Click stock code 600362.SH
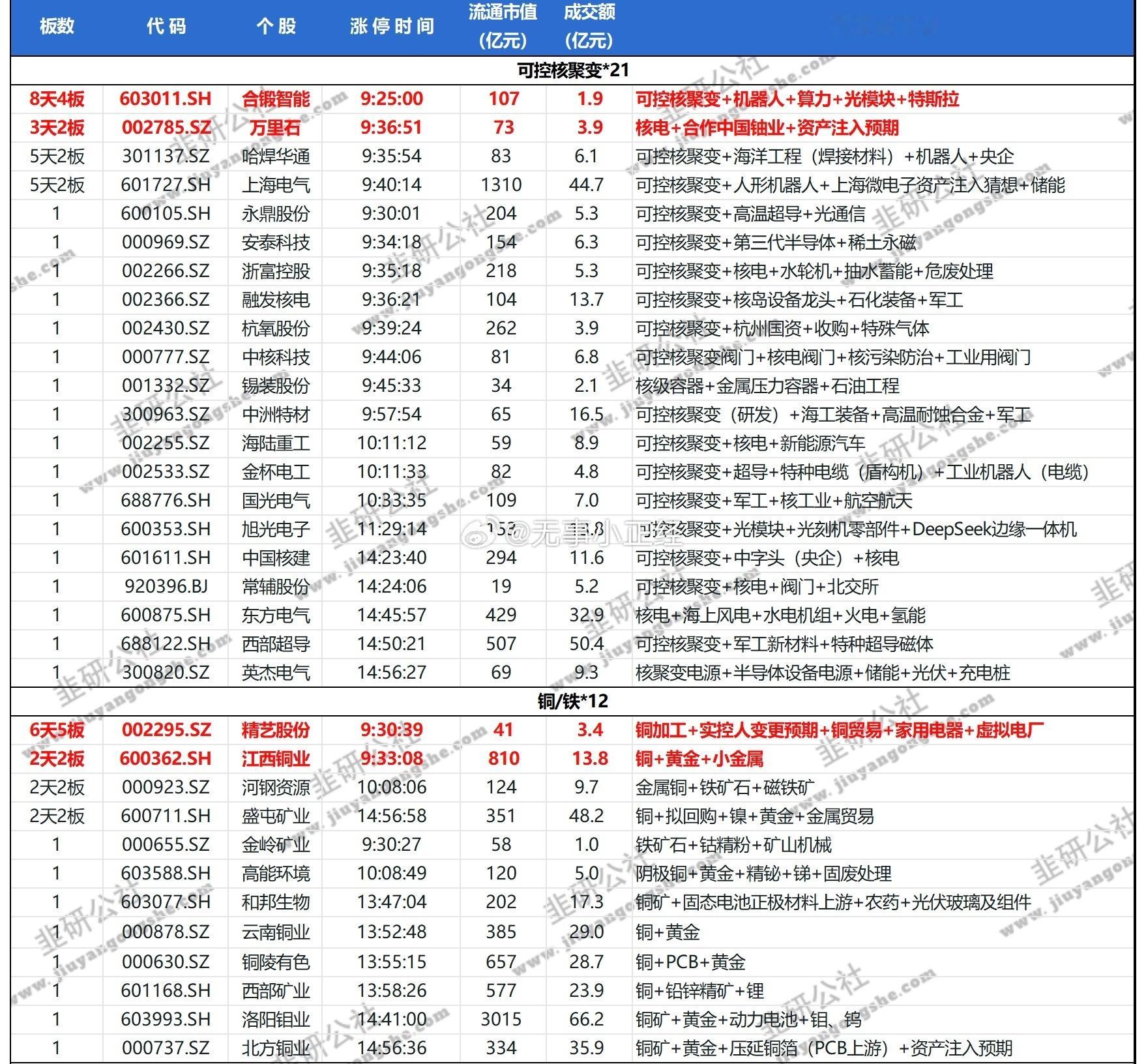This screenshot has height=1064, width=1146. point(166,758)
